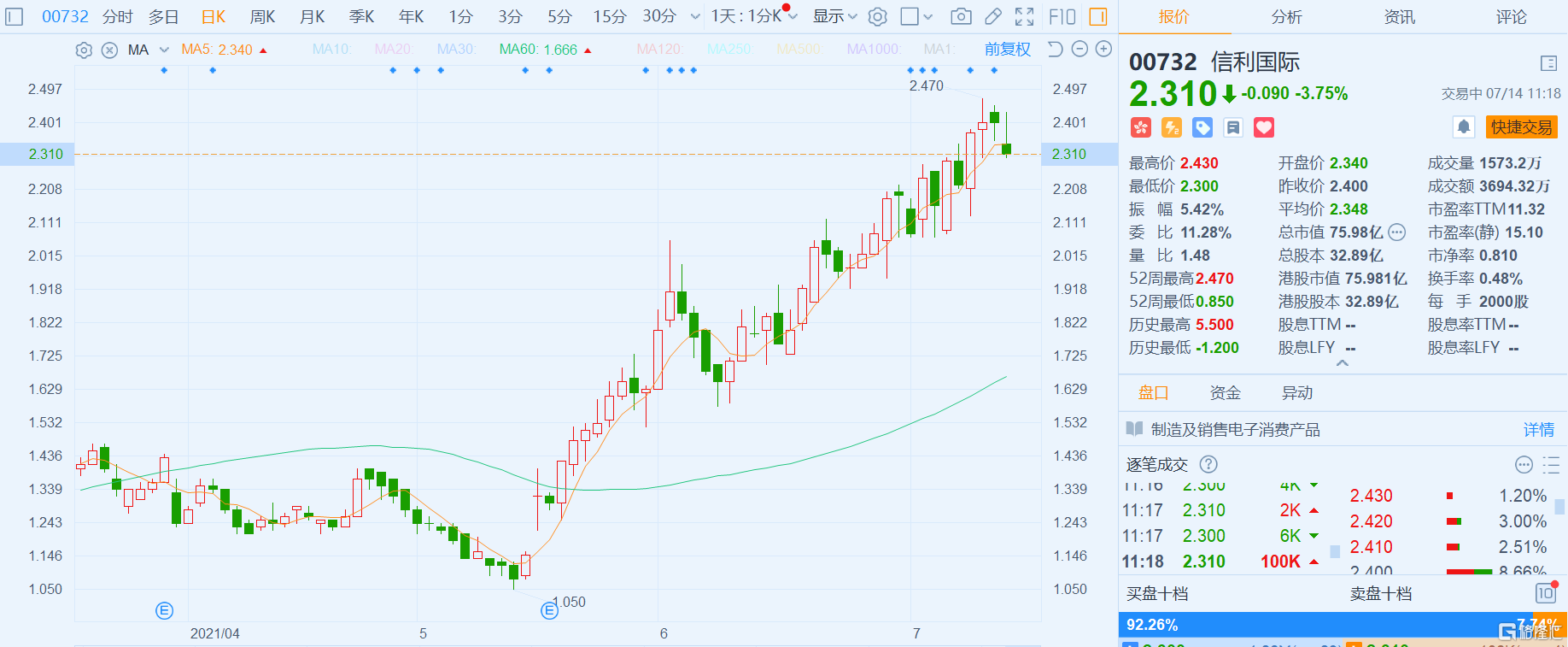Open more options ellipsis in trades section
This screenshot has height=647, width=1568.
(1524, 464)
